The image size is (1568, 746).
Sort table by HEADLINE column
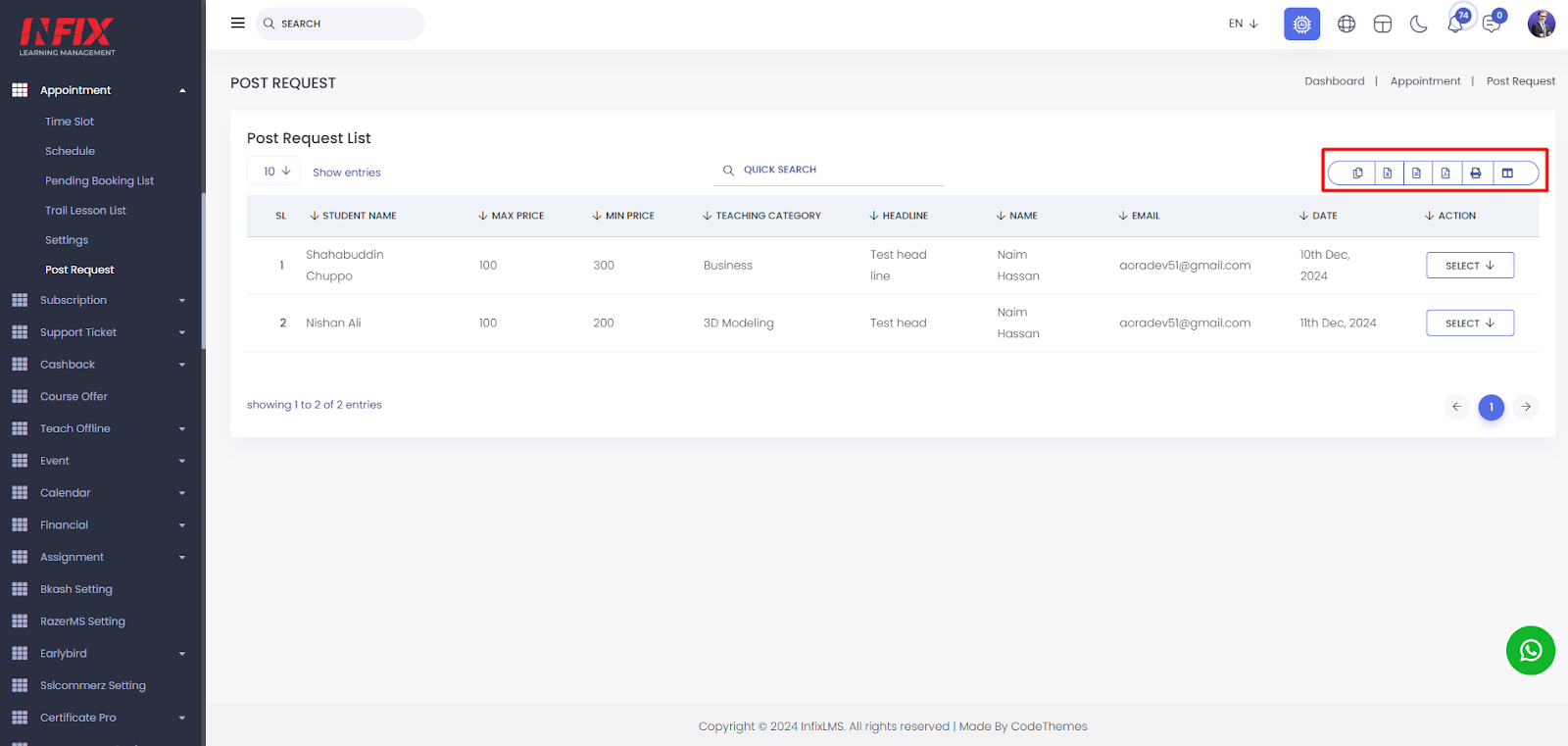pos(899,216)
